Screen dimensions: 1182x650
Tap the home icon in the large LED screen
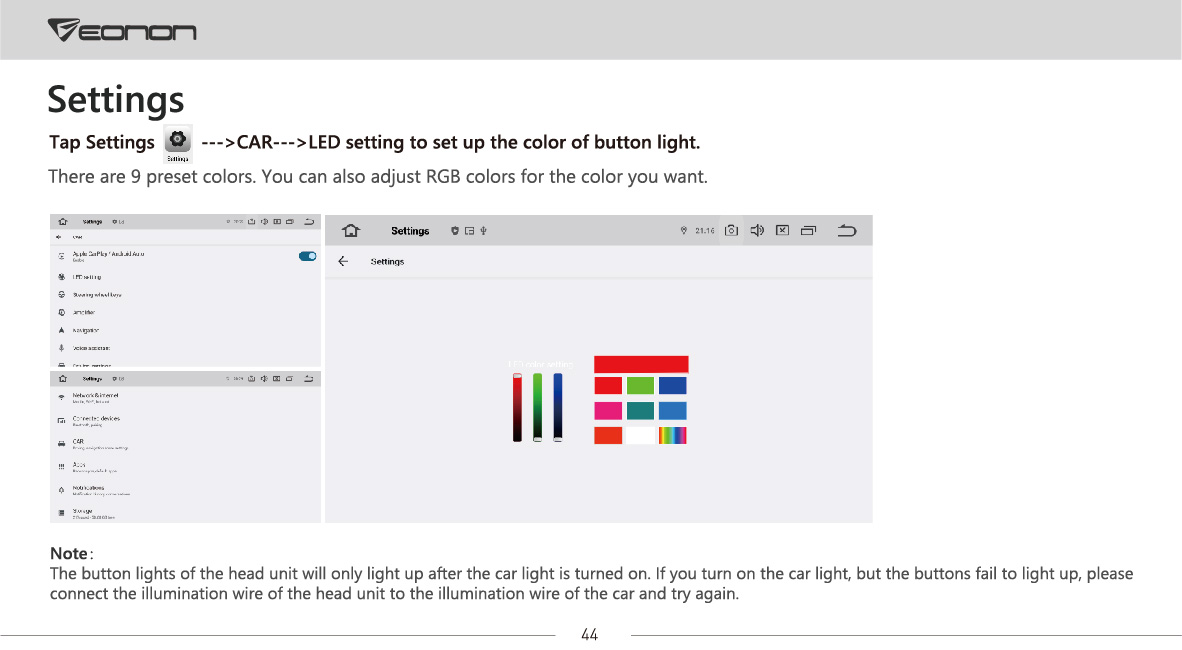coord(351,231)
